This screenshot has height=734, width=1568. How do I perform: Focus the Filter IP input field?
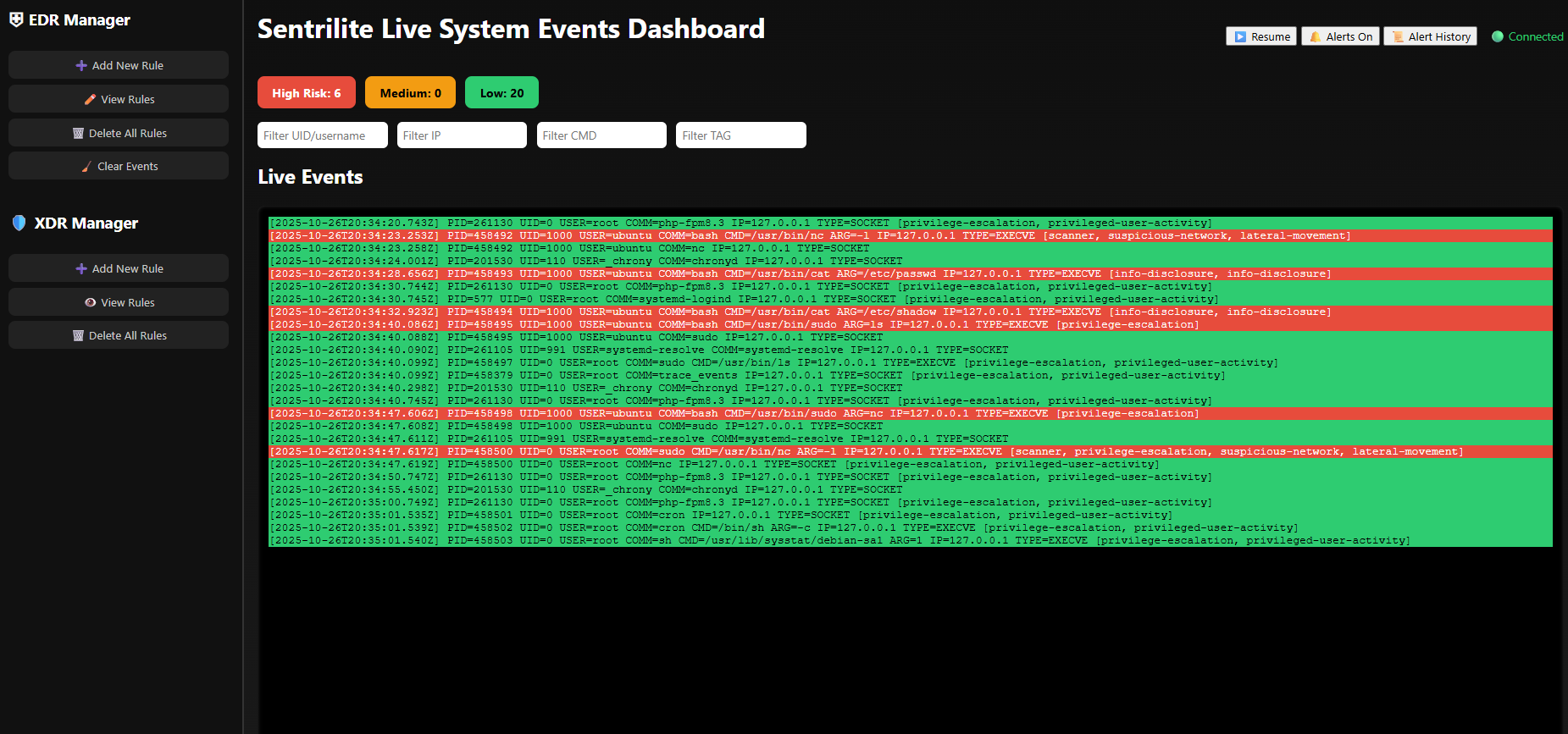462,135
